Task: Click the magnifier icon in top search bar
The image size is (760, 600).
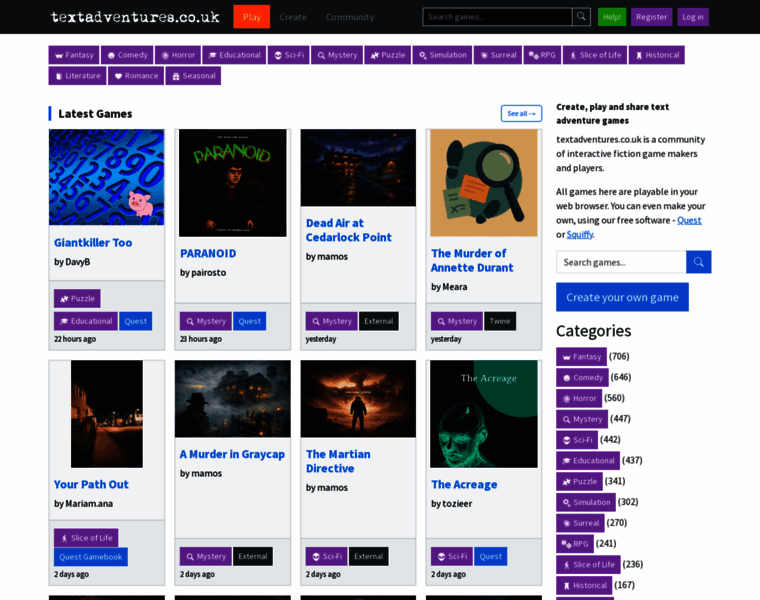Action: [581, 17]
